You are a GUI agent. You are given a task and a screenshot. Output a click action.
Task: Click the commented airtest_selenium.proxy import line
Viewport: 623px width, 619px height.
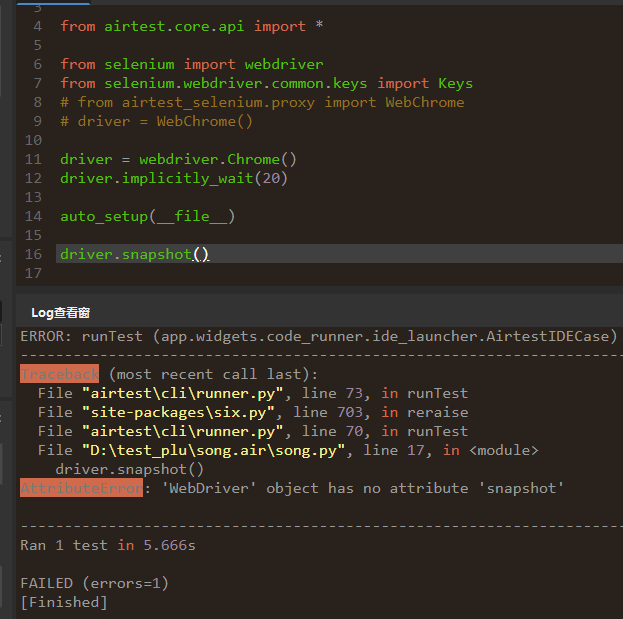(262, 103)
